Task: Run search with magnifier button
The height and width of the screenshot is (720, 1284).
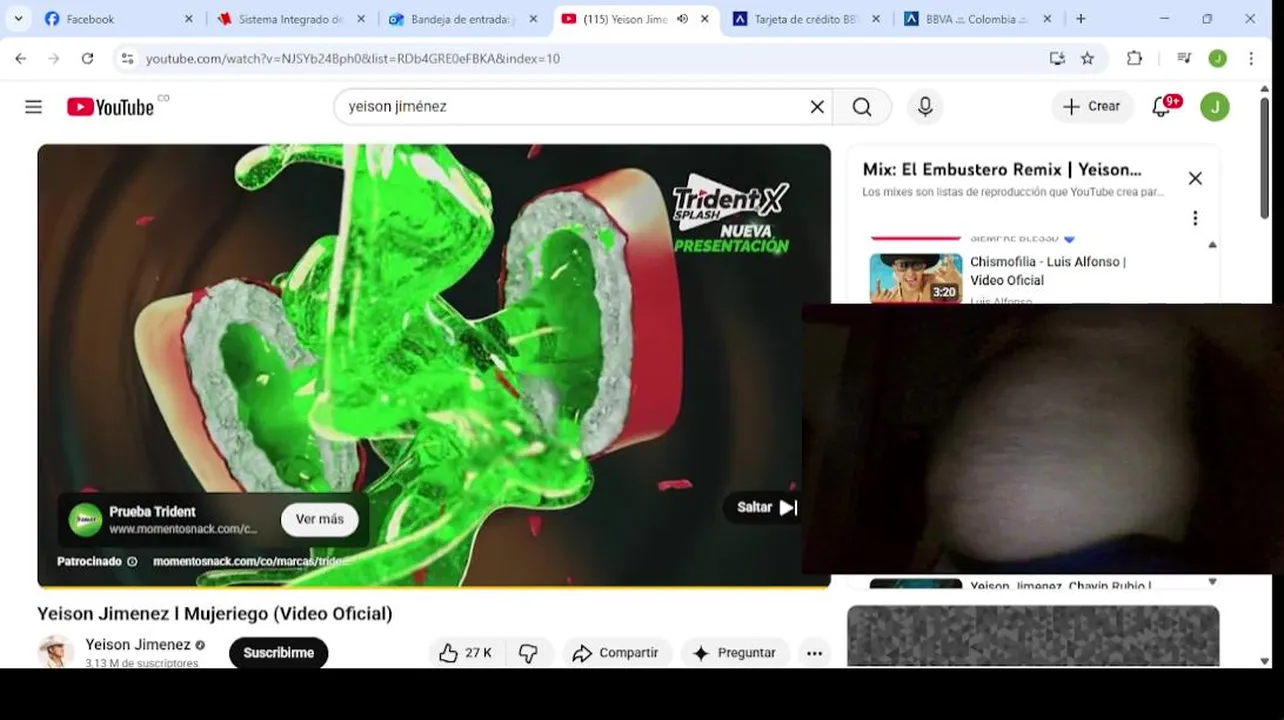Action: tap(862, 107)
